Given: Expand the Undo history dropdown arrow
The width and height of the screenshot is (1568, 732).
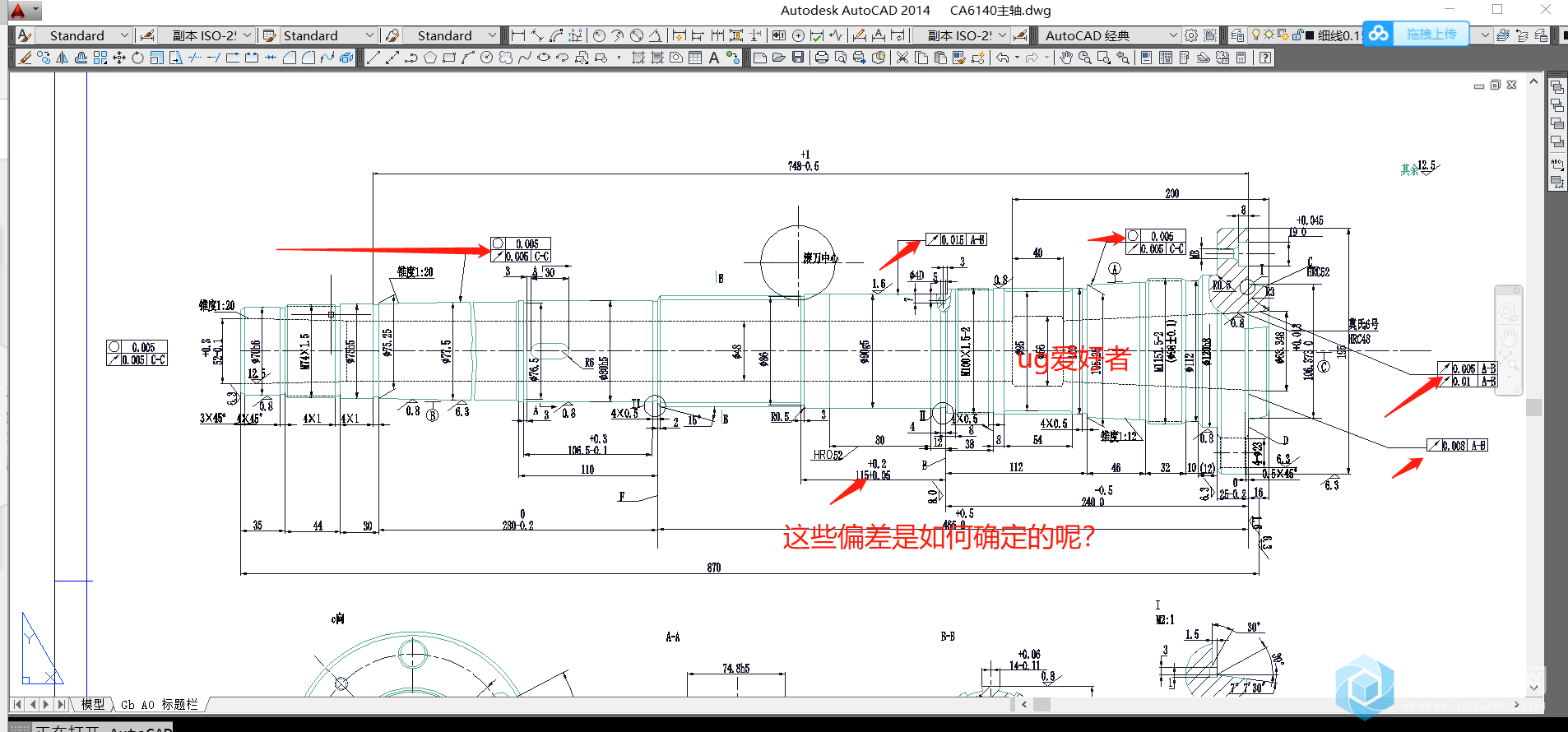Looking at the screenshot, I should pos(1017,58).
